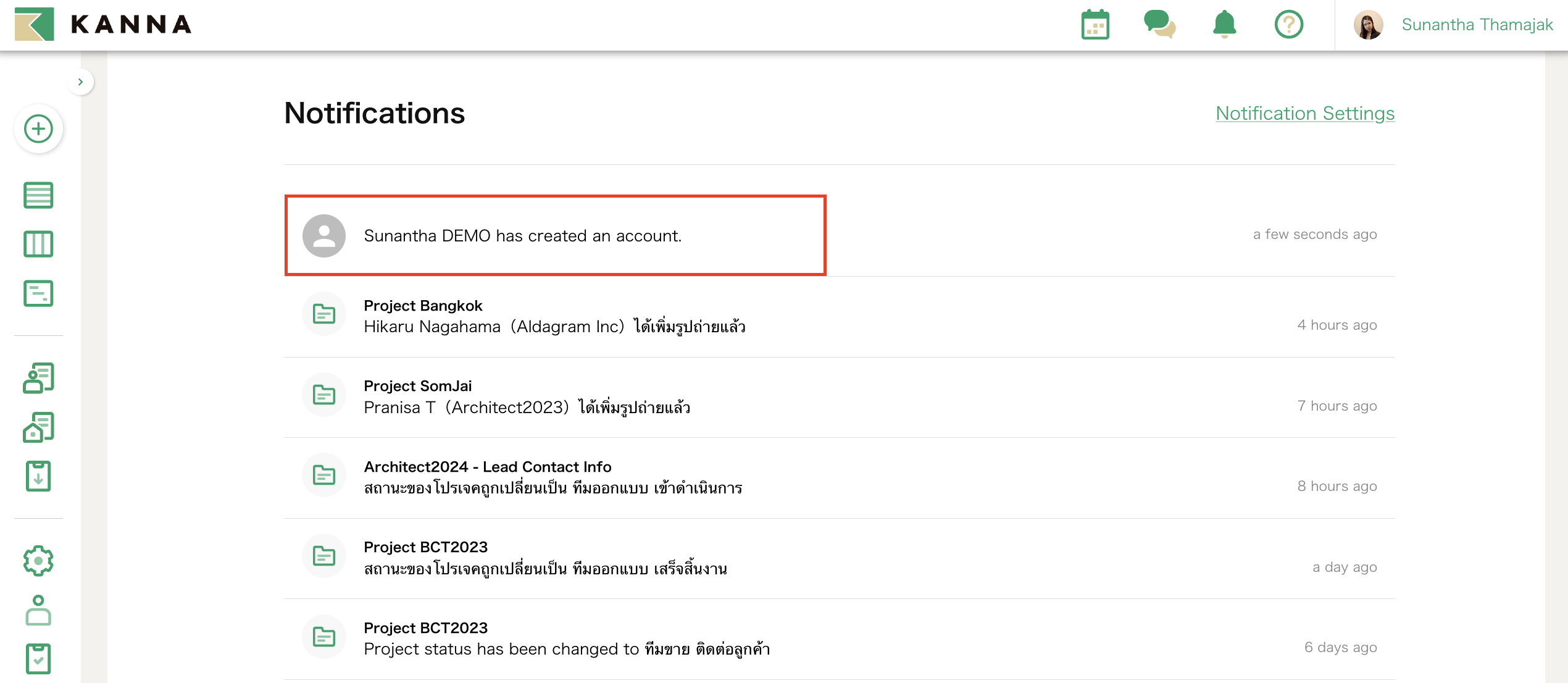Open the member contacts icon
This screenshot has height=683, width=1568.
tap(38, 377)
